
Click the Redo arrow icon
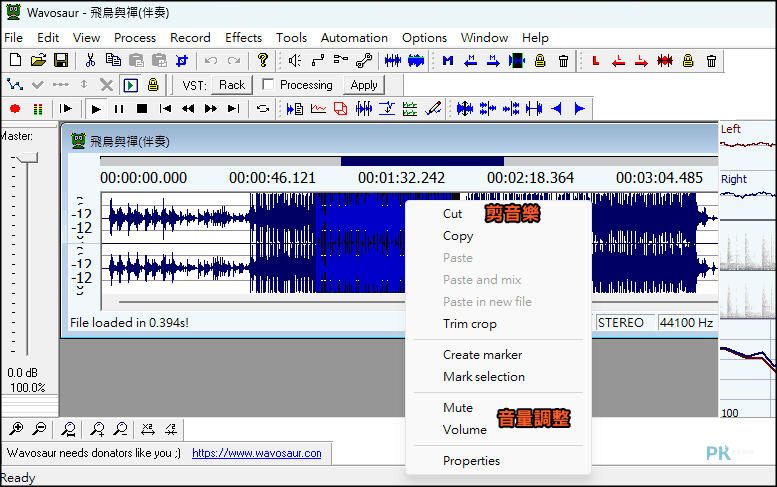coord(234,60)
